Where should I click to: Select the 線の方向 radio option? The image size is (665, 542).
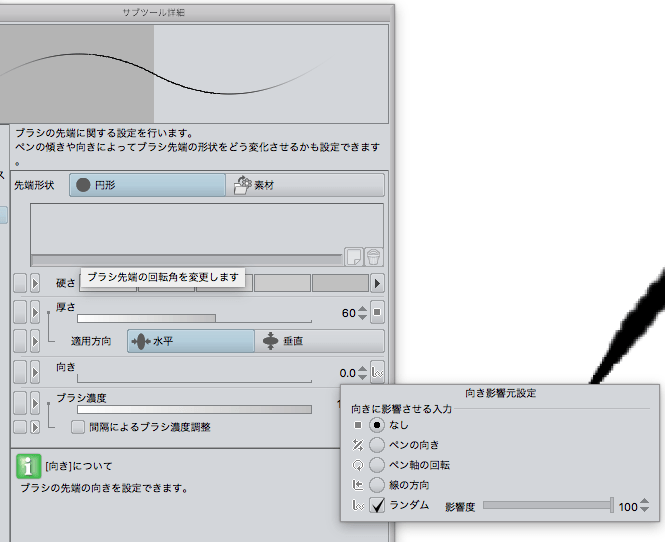pyautogui.click(x=377, y=485)
